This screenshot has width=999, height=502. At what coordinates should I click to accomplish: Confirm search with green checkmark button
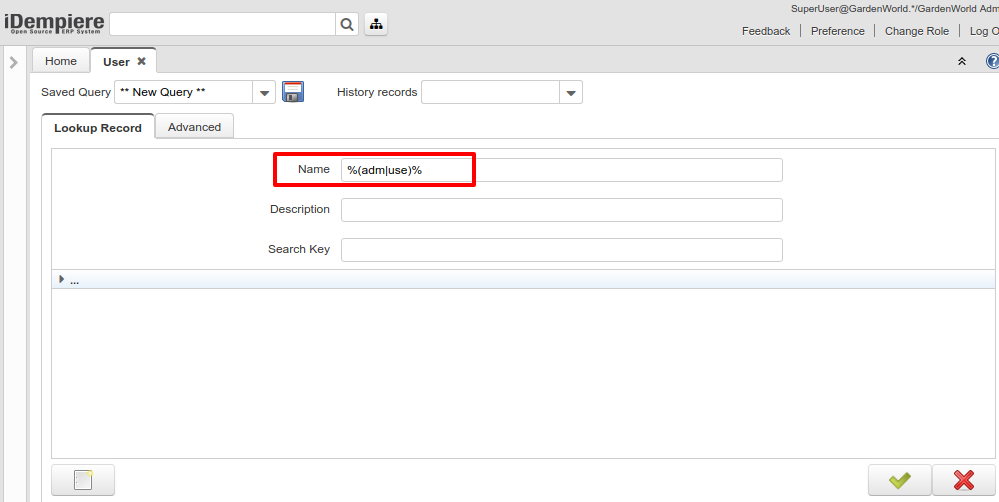click(x=899, y=480)
